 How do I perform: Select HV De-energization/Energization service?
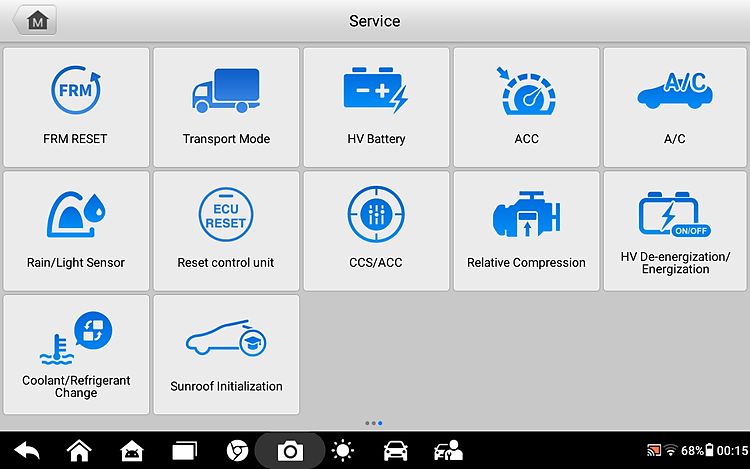pyautogui.click(x=675, y=231)
